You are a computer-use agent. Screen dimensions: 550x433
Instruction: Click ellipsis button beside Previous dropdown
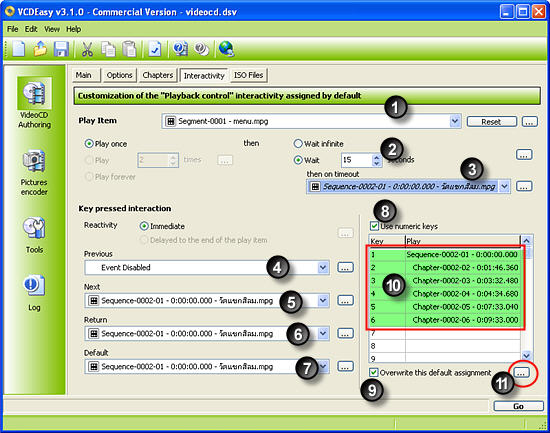(x=346, y=267)
